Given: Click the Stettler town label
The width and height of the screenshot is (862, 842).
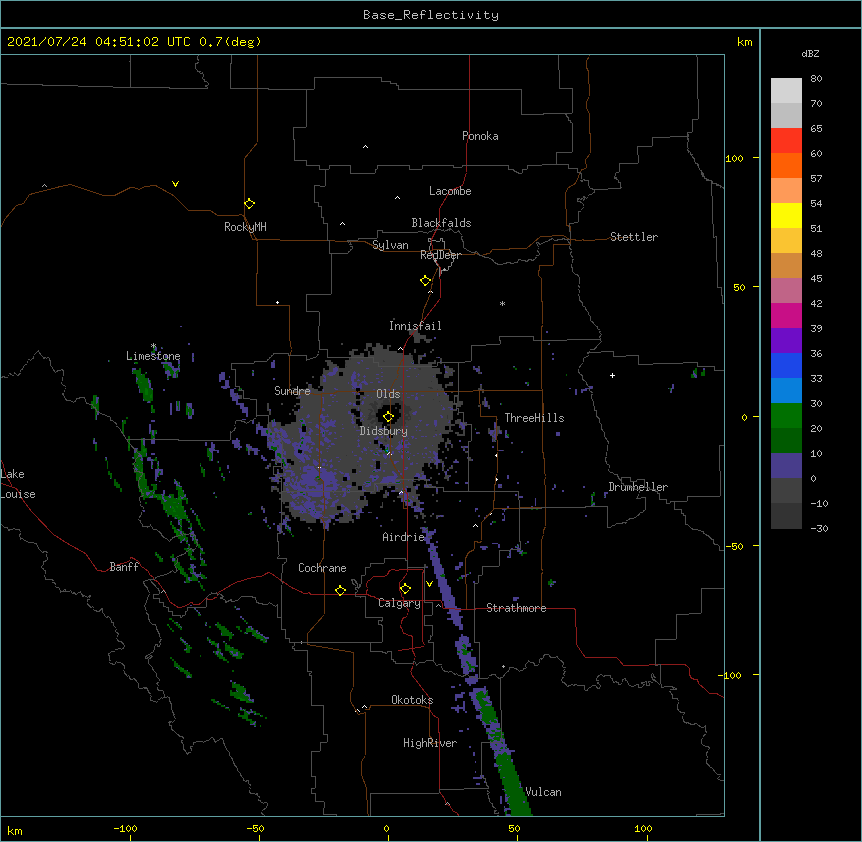Looking at the screenshot, I should click(x=634, y=237).
